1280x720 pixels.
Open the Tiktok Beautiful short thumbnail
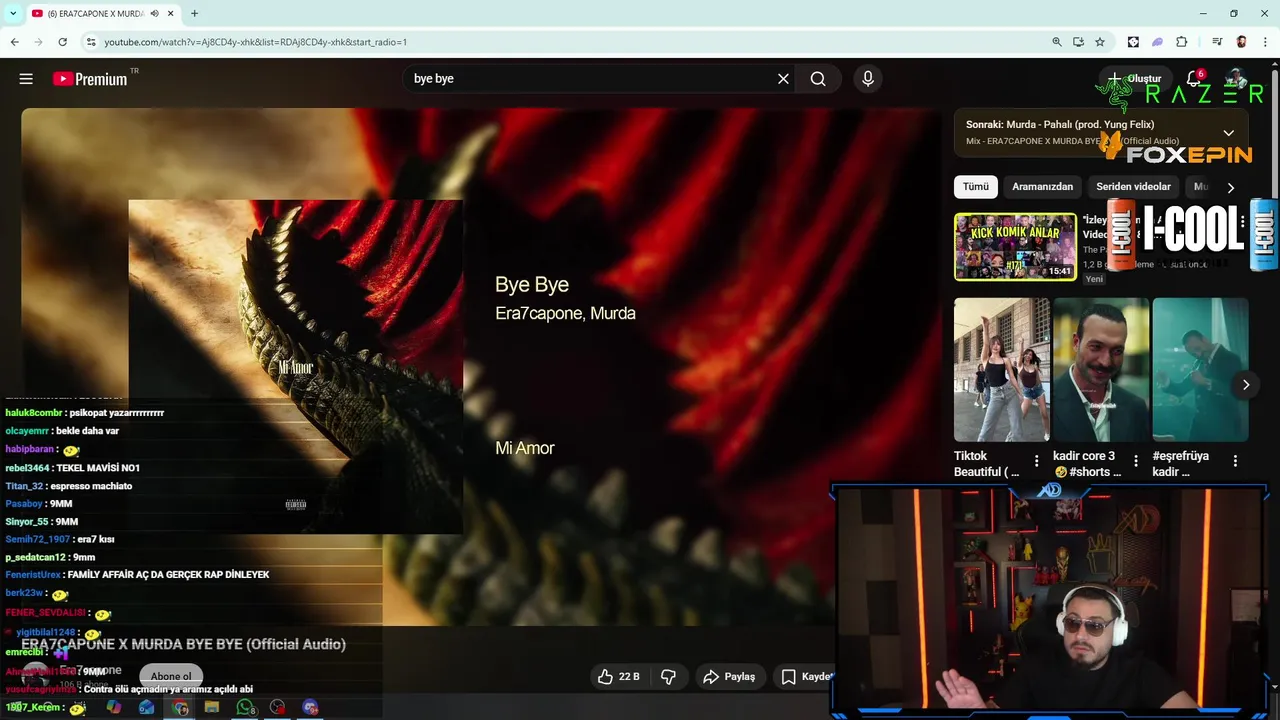pyautogui.click(x=1001, y=370)
